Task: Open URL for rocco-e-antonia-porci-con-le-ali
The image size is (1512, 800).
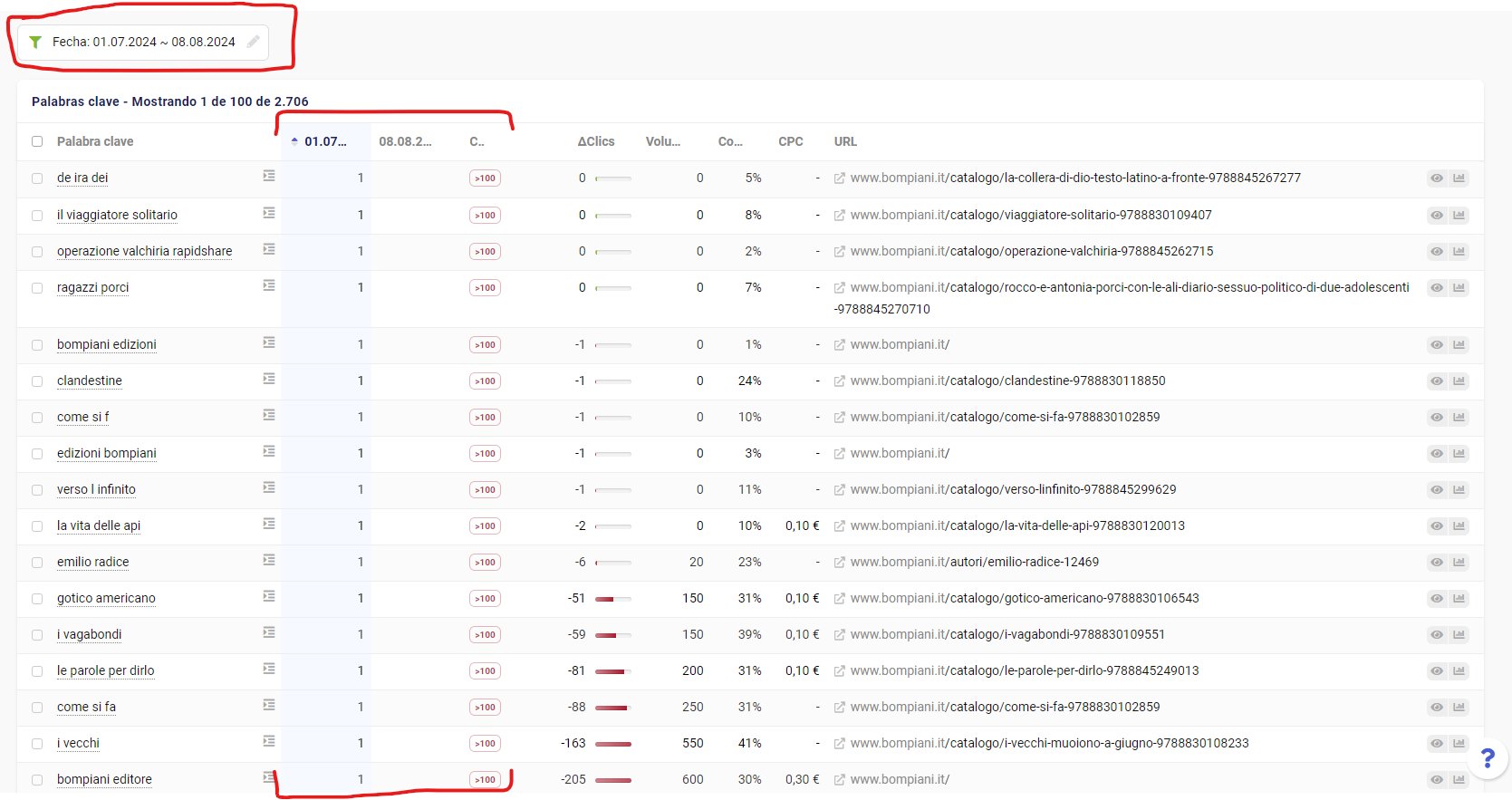Action: [1122, 298]
